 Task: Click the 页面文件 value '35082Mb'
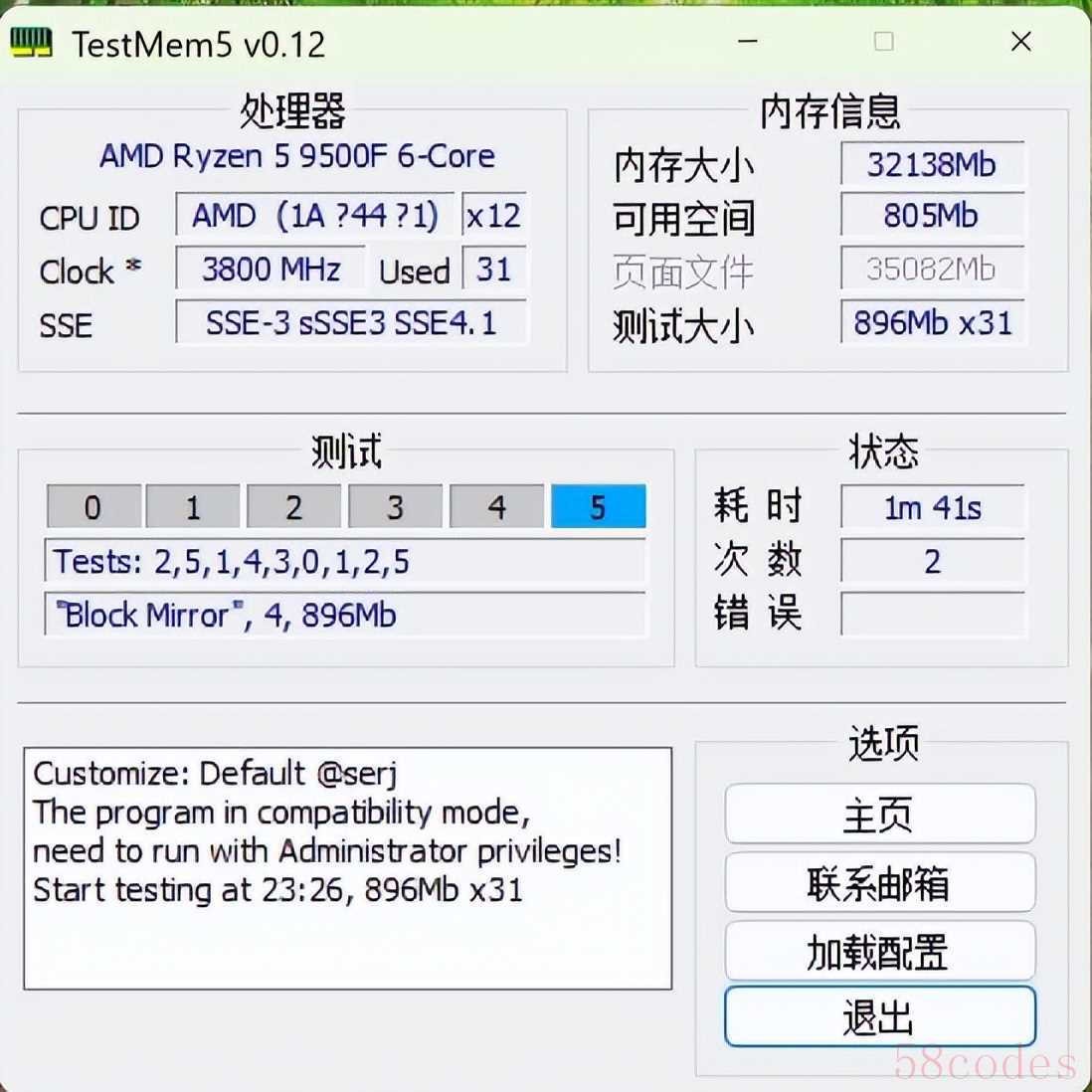(x=932, y=269)
